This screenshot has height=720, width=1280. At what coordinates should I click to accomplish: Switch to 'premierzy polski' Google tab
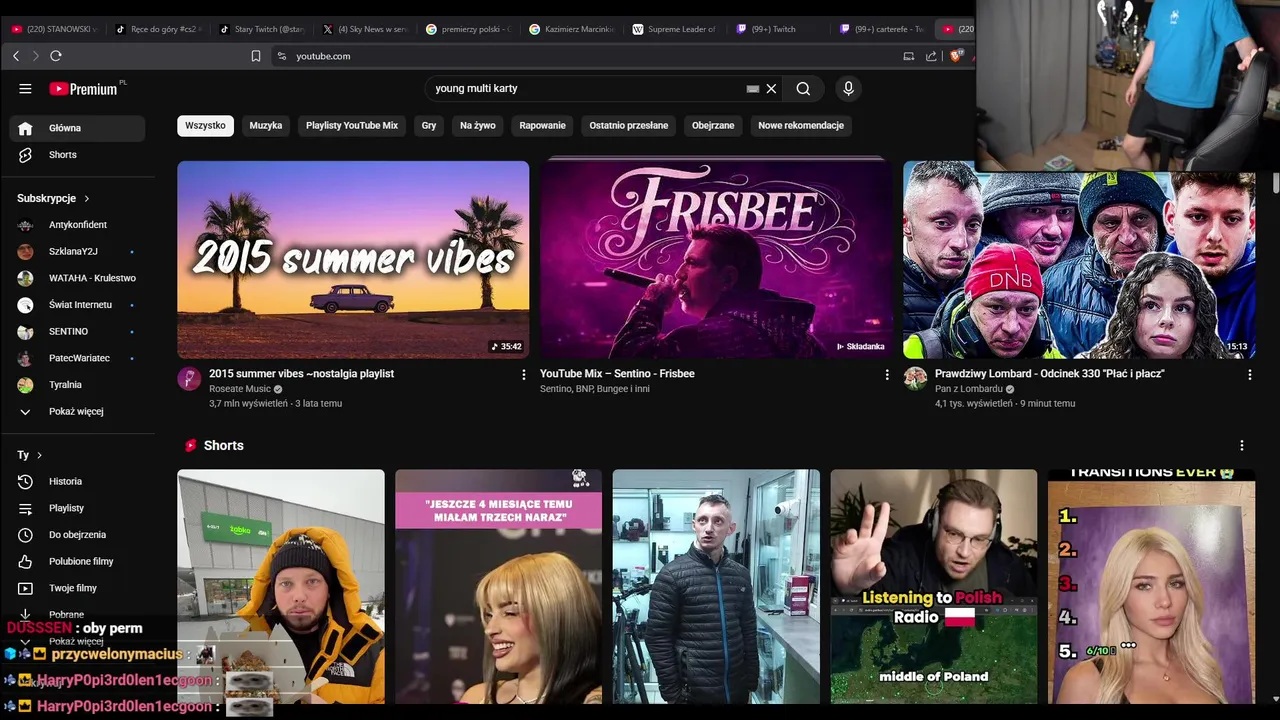point(467,29)
